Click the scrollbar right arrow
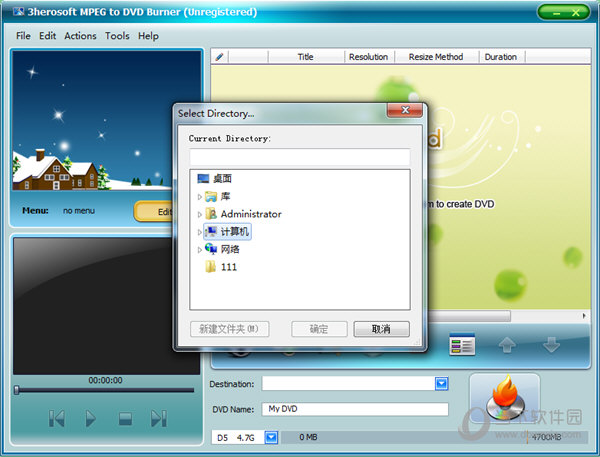Image resolution: width=600 pixels, height=457 pixels. (584, 316)
